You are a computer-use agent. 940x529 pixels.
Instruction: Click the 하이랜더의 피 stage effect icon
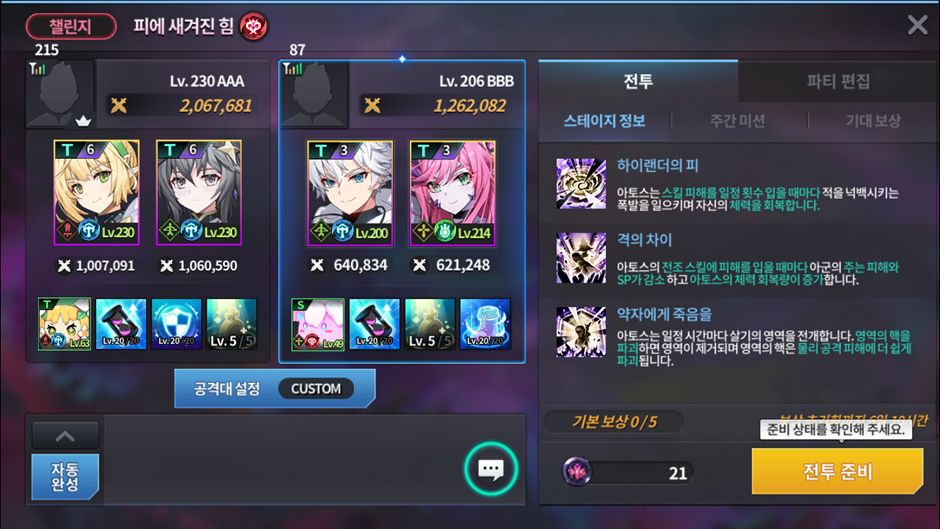point(581,184)
